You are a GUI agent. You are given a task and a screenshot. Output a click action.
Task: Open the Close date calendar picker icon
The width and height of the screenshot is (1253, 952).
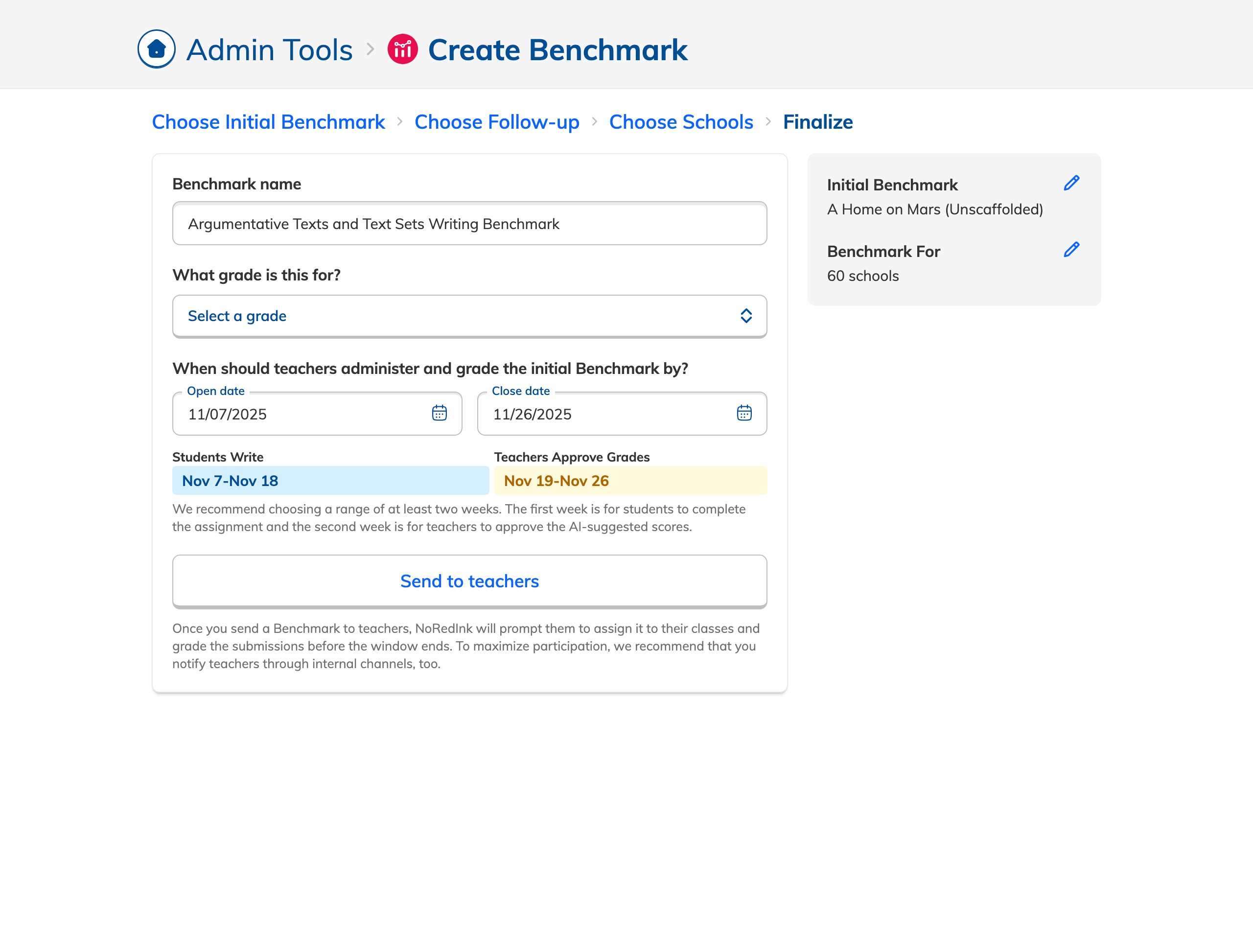point(744,413)
